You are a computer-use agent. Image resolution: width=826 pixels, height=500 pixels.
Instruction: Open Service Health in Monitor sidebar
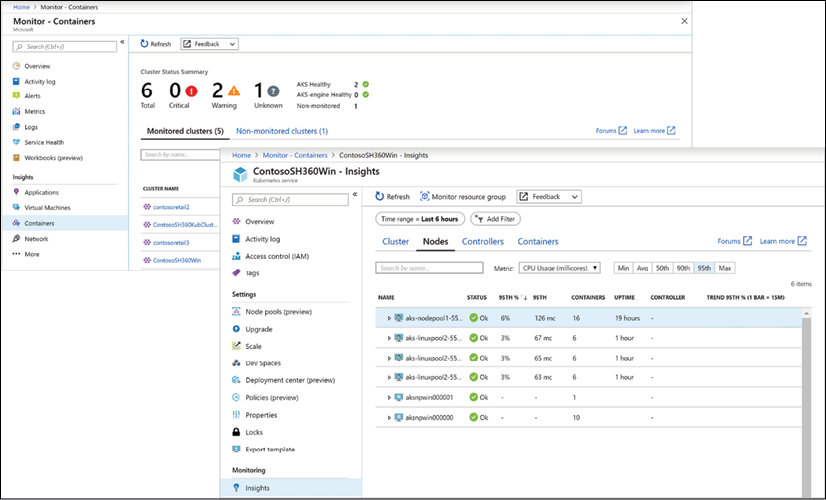click(x=44, y=142)
